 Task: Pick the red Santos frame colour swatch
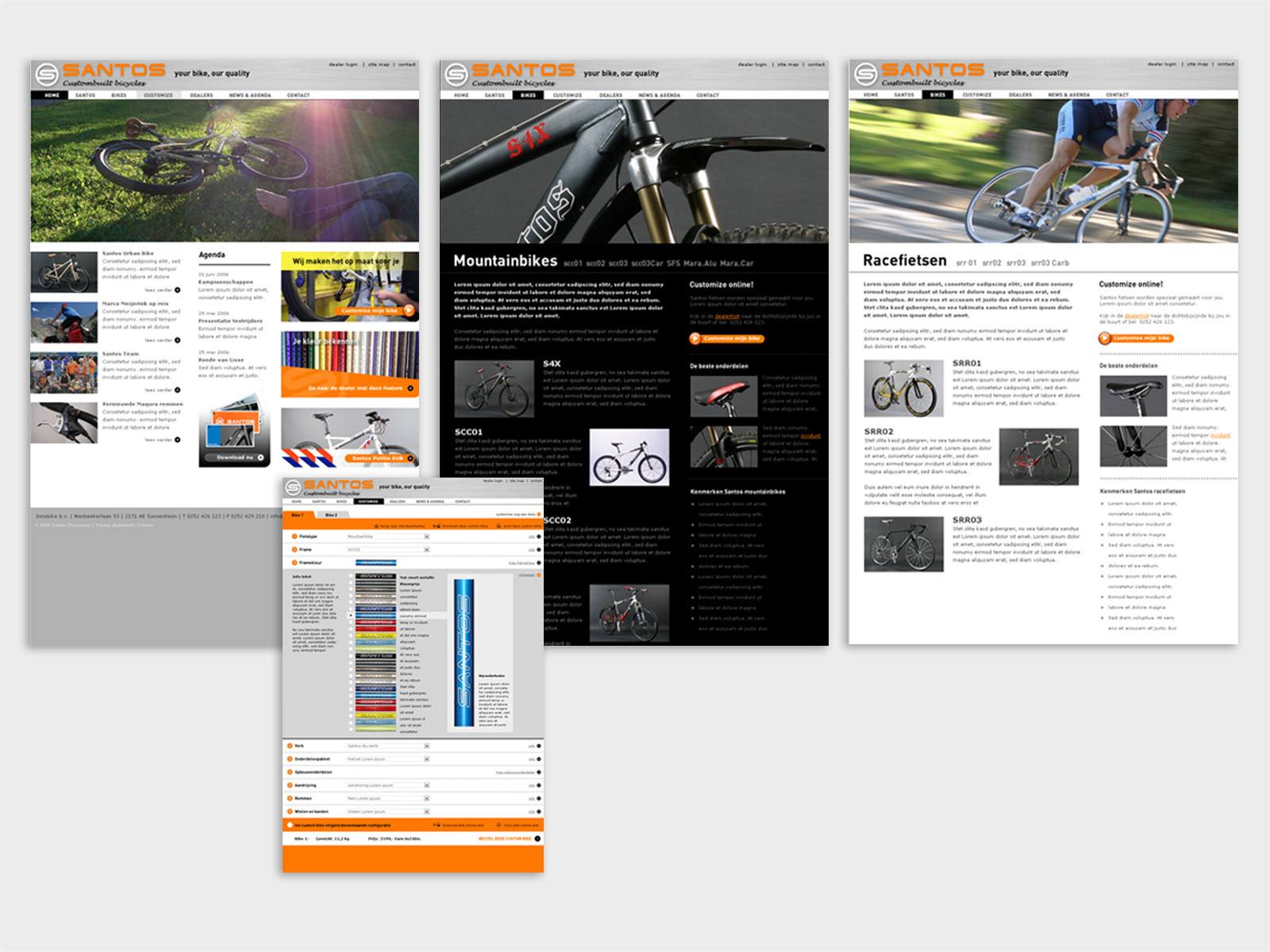(376, 622)
